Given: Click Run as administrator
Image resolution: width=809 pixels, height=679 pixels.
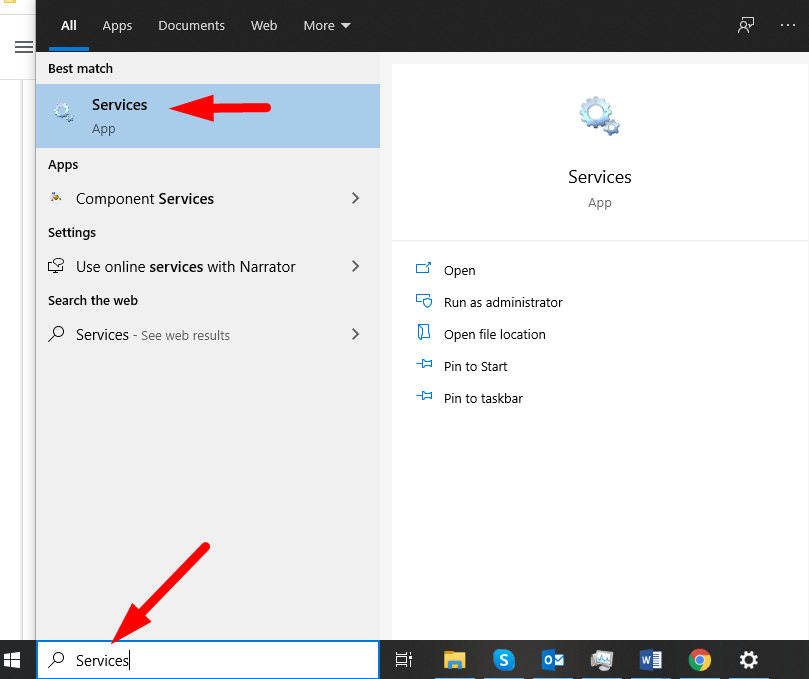Looking at the screenshot, I should click(502, 302).
